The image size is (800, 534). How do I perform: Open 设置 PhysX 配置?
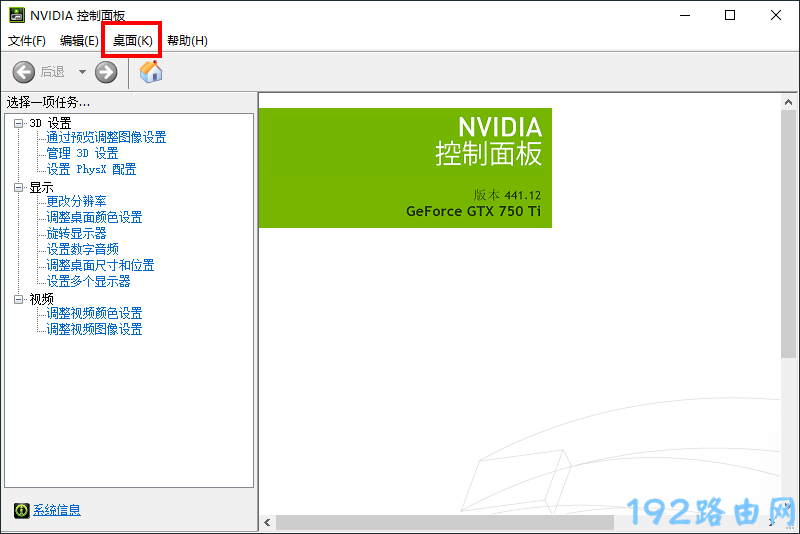coord(91,169)
